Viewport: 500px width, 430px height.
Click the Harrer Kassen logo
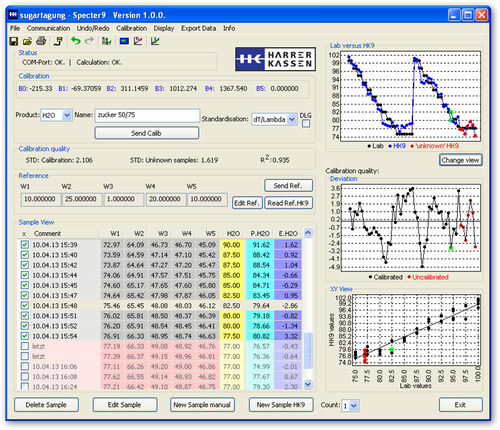pyautogui.click(x=275, y=59)
